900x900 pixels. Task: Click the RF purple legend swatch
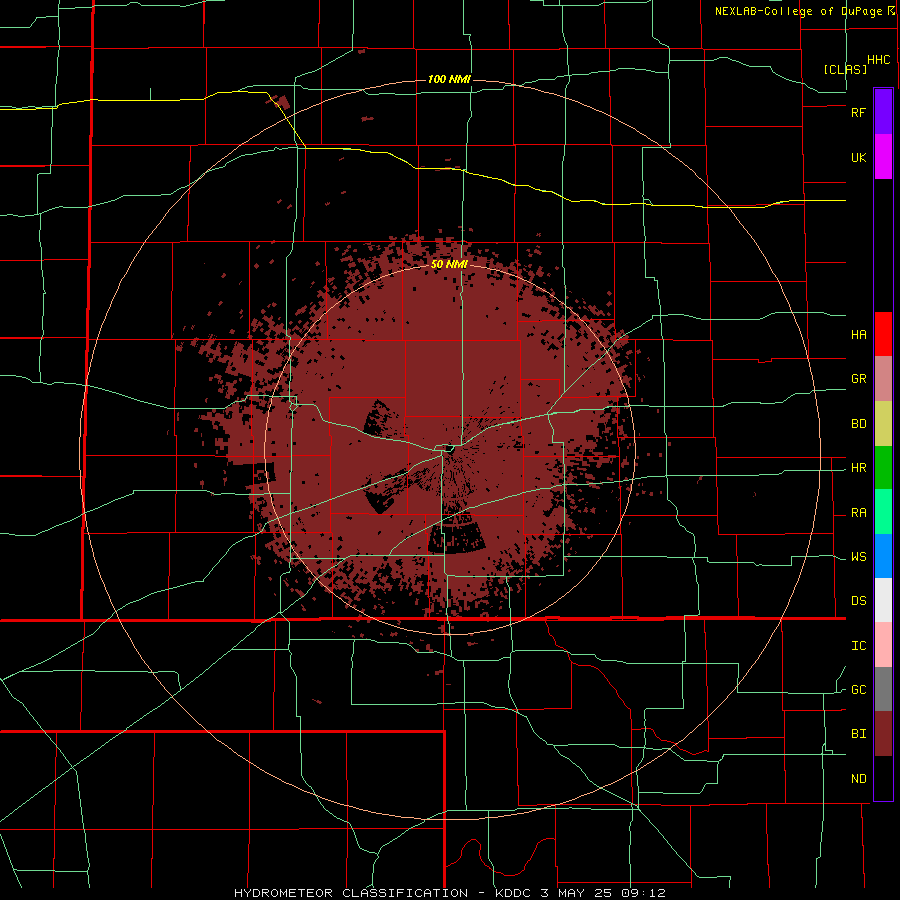coord(883,112)
